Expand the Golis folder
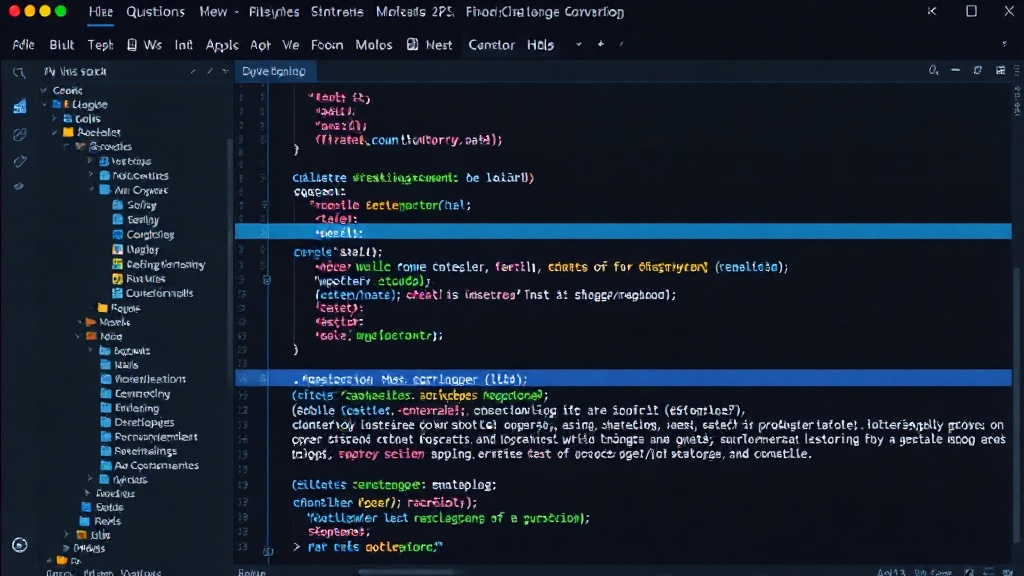 55,119
